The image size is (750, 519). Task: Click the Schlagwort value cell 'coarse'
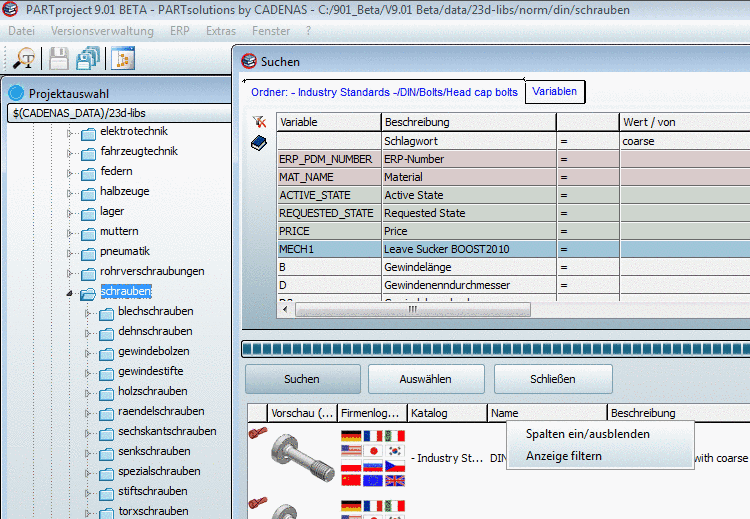click(685, 141)
